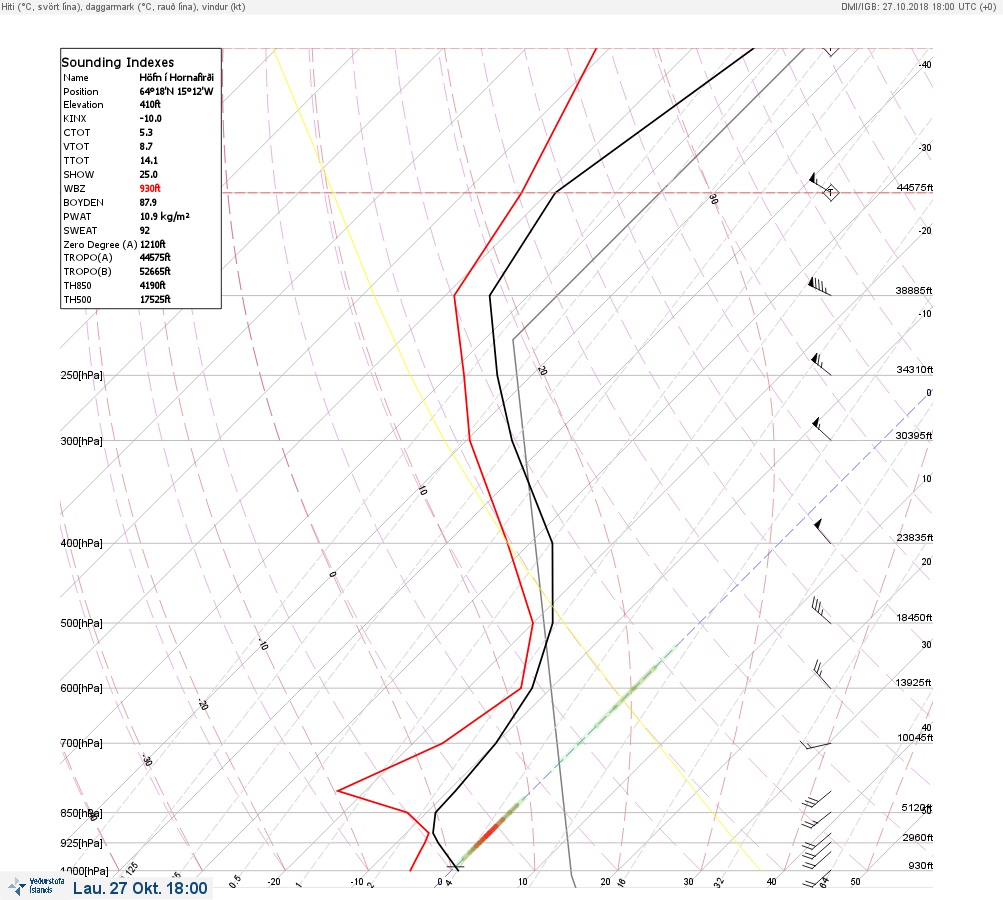This screenshot has width=1003, height=900.
Task: Select the wind barb at the 10045ft level
Action: coord(816,745)
